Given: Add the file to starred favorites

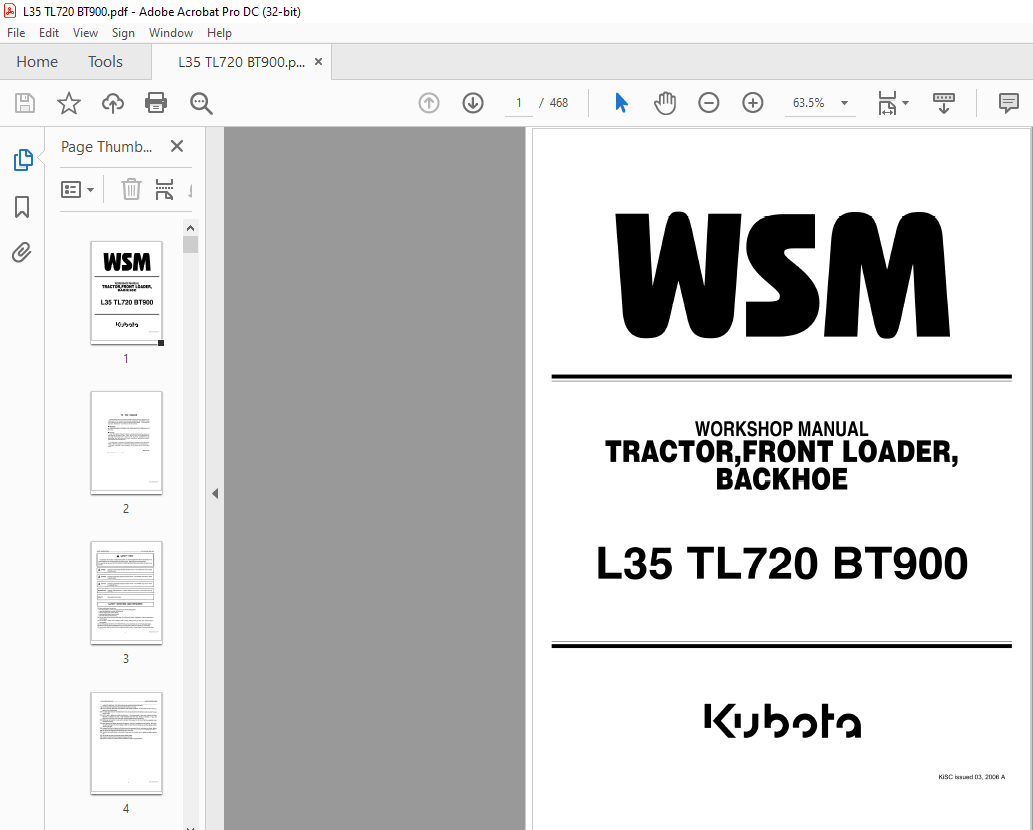Looking at the screenshot, I should click(69, 103).
